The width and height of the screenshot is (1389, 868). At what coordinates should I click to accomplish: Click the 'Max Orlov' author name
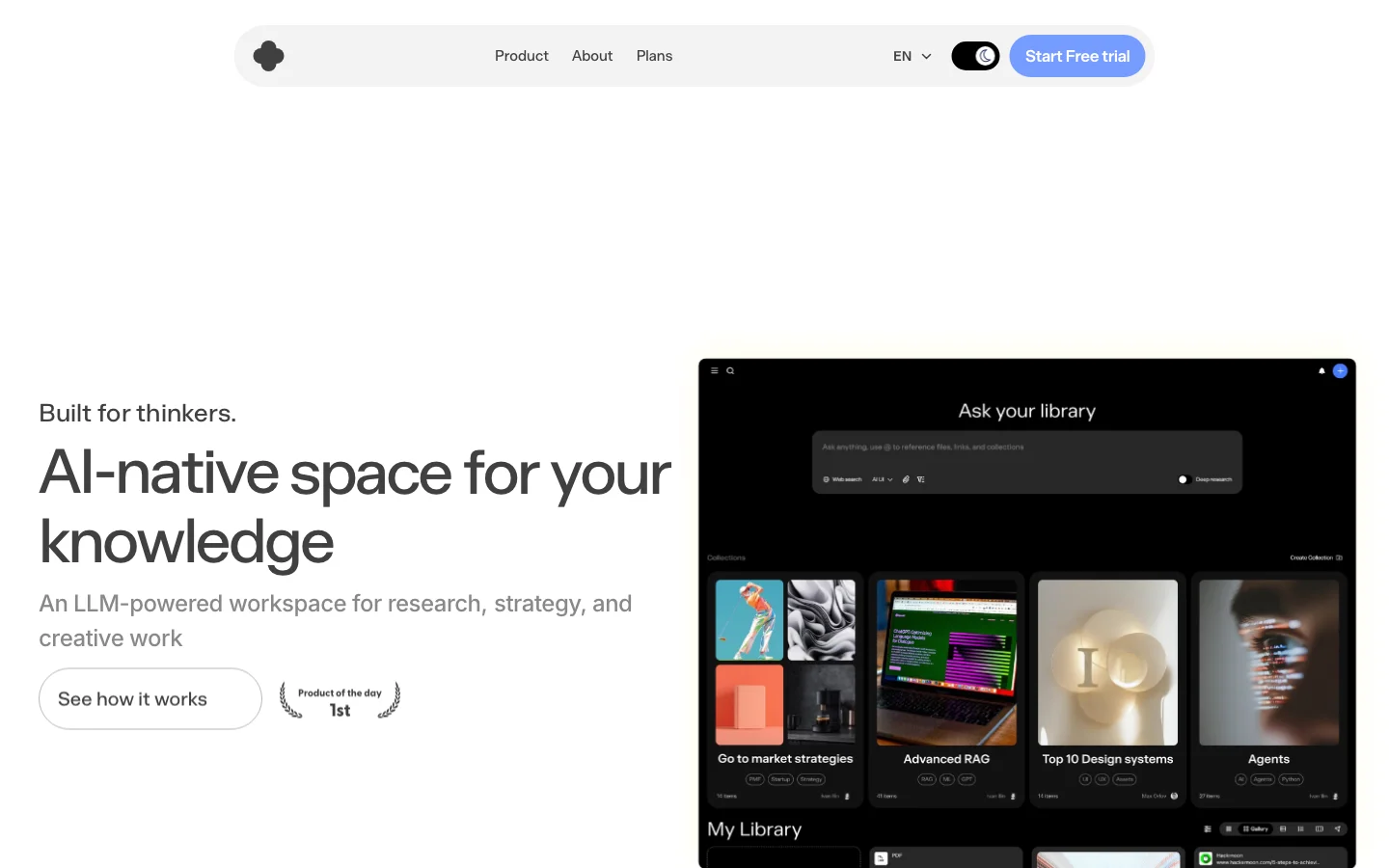[1154, 797]
